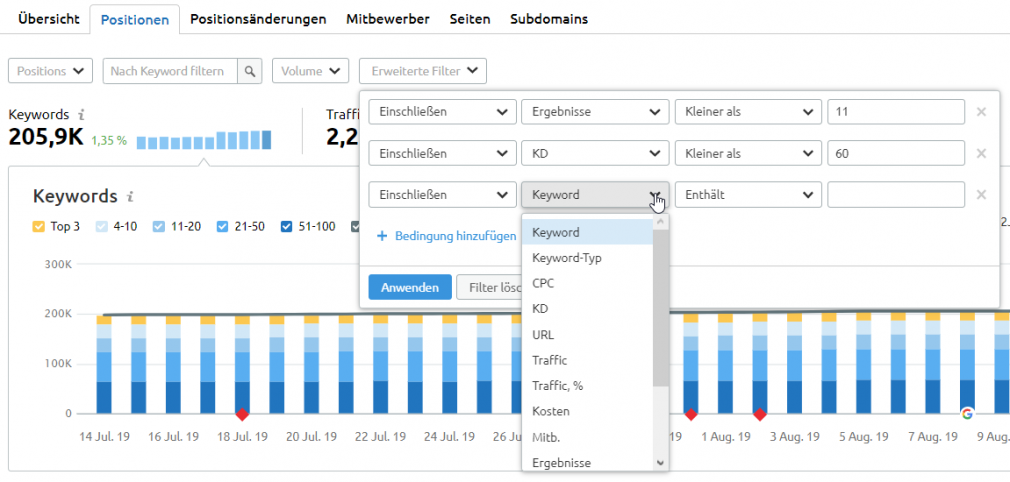
Task: Click the red diamond marker before 1 Aug. 19
Action: (x=691, y=414)
